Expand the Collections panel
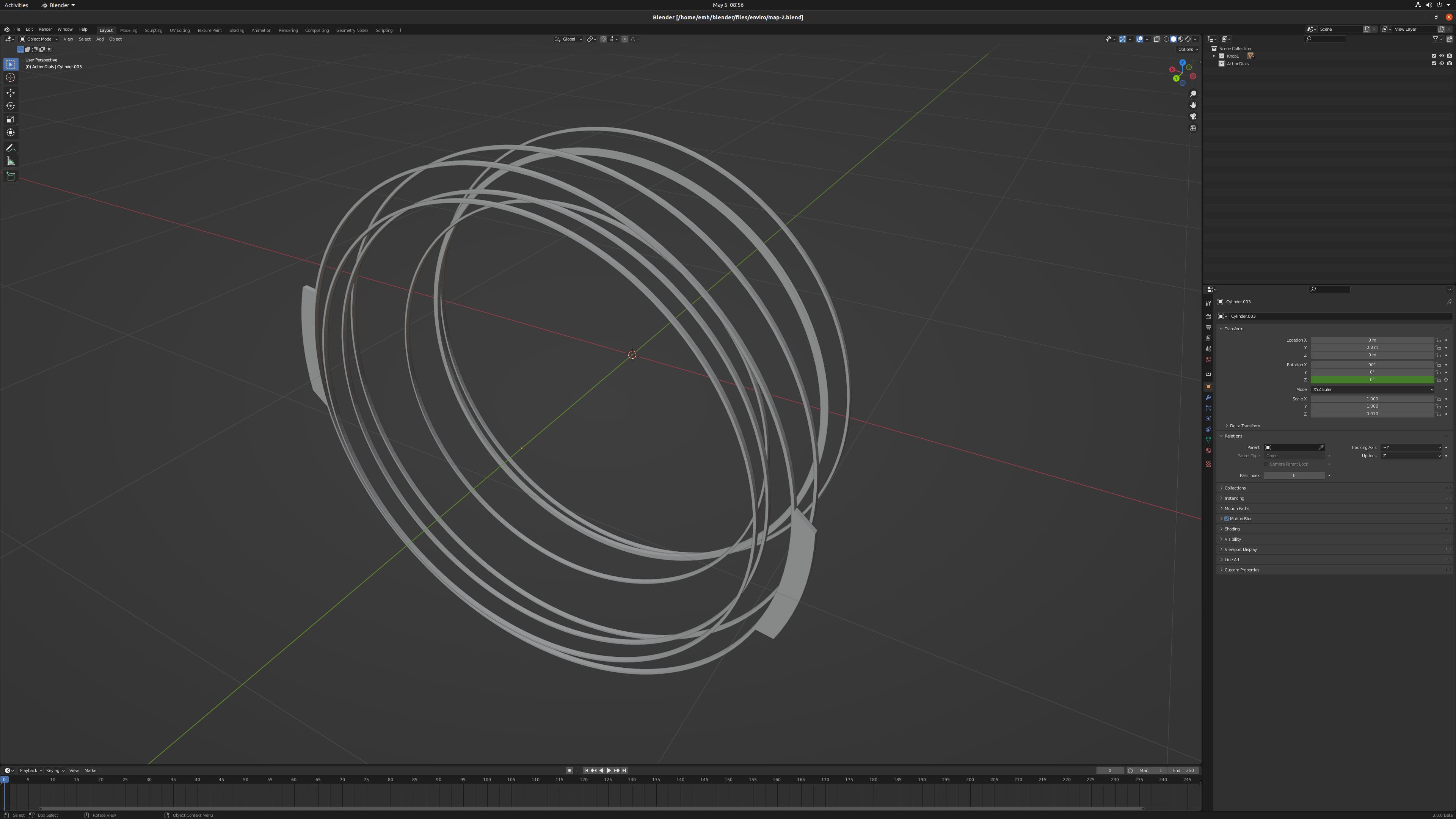1456x819 pixels. (1221, 488)
